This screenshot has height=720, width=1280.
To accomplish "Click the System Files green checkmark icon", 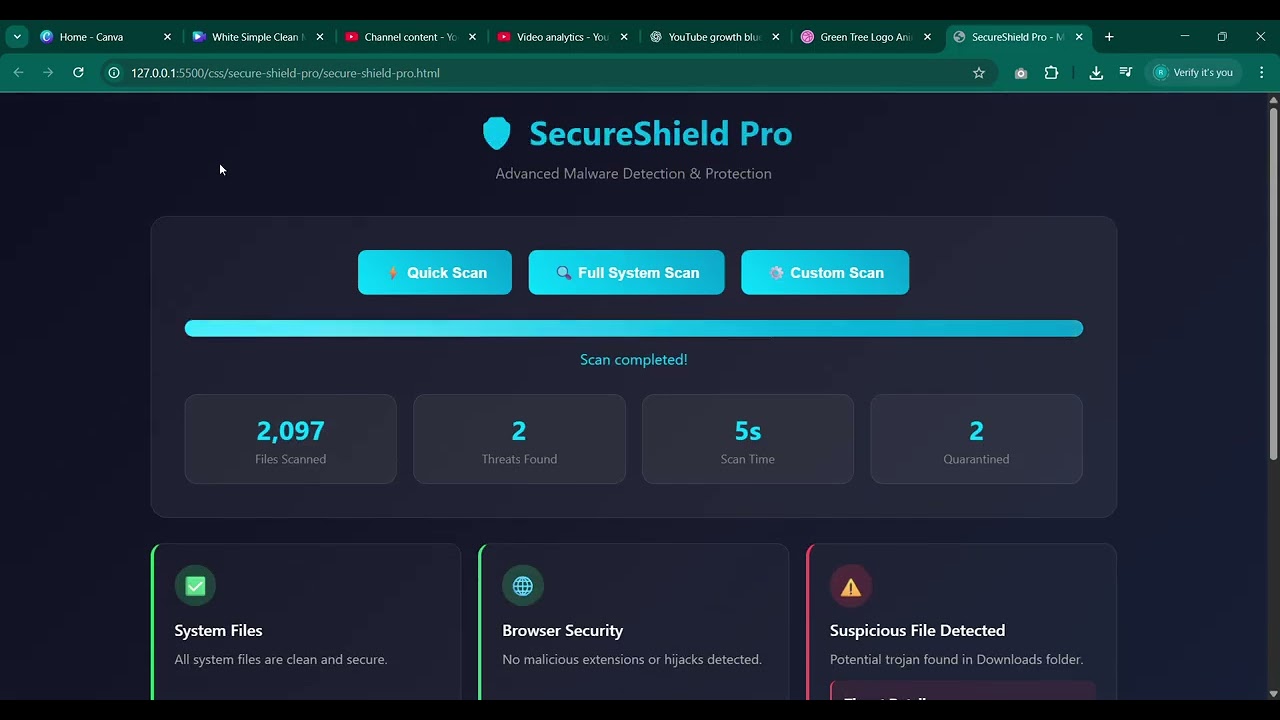I will click(195, 586).
